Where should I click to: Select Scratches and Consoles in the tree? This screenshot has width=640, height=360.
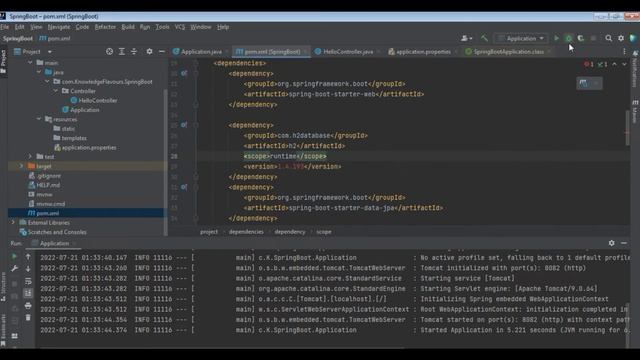57,232
